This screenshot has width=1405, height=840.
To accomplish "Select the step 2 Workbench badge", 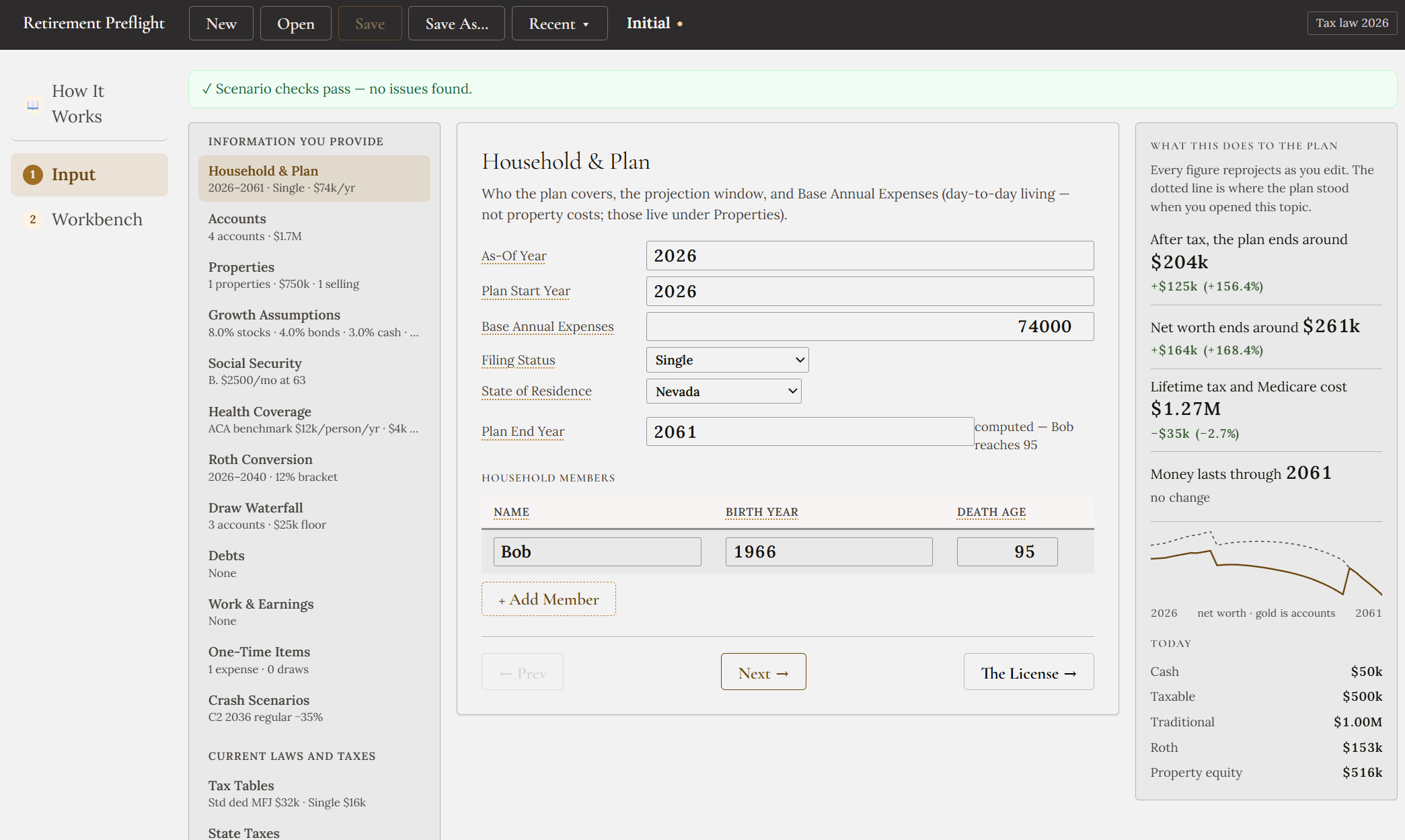I will coord(32,220).
